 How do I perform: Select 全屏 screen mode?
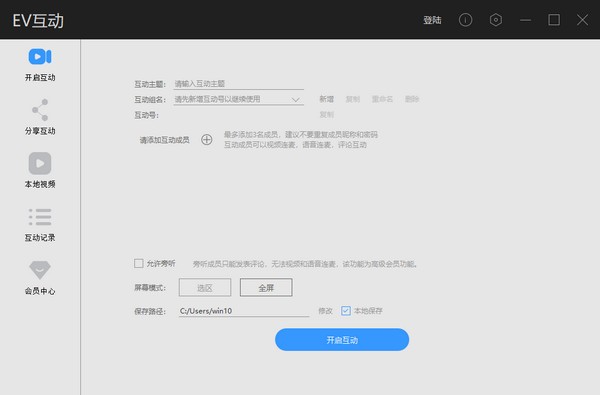click(266, 287)
